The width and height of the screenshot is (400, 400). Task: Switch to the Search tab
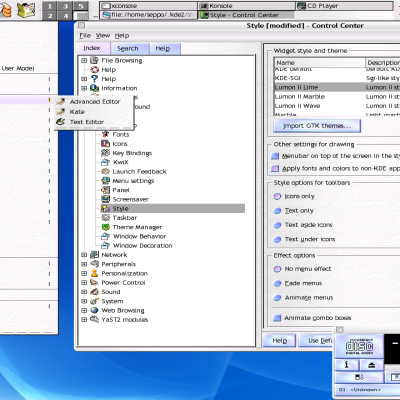pyautogui.click(x=129, y=49)
